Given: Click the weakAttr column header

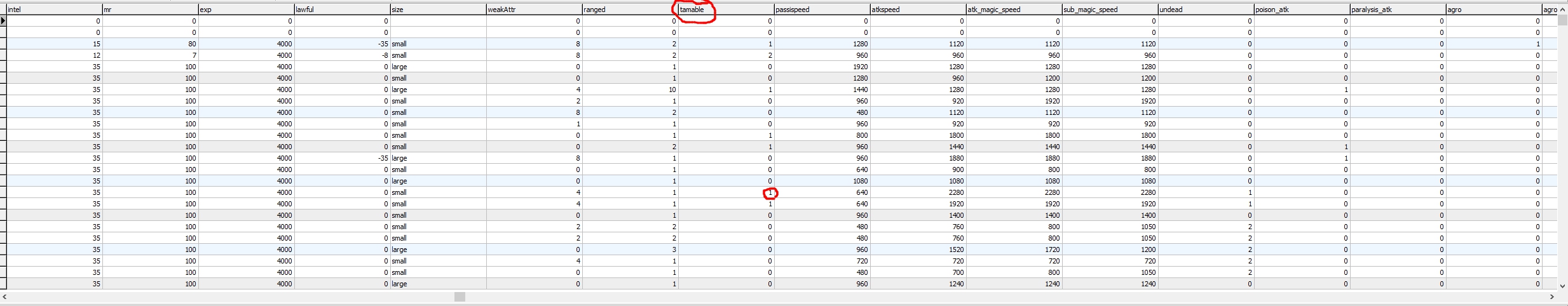Looking at the screenshot, I should click(x=533, y=10).
